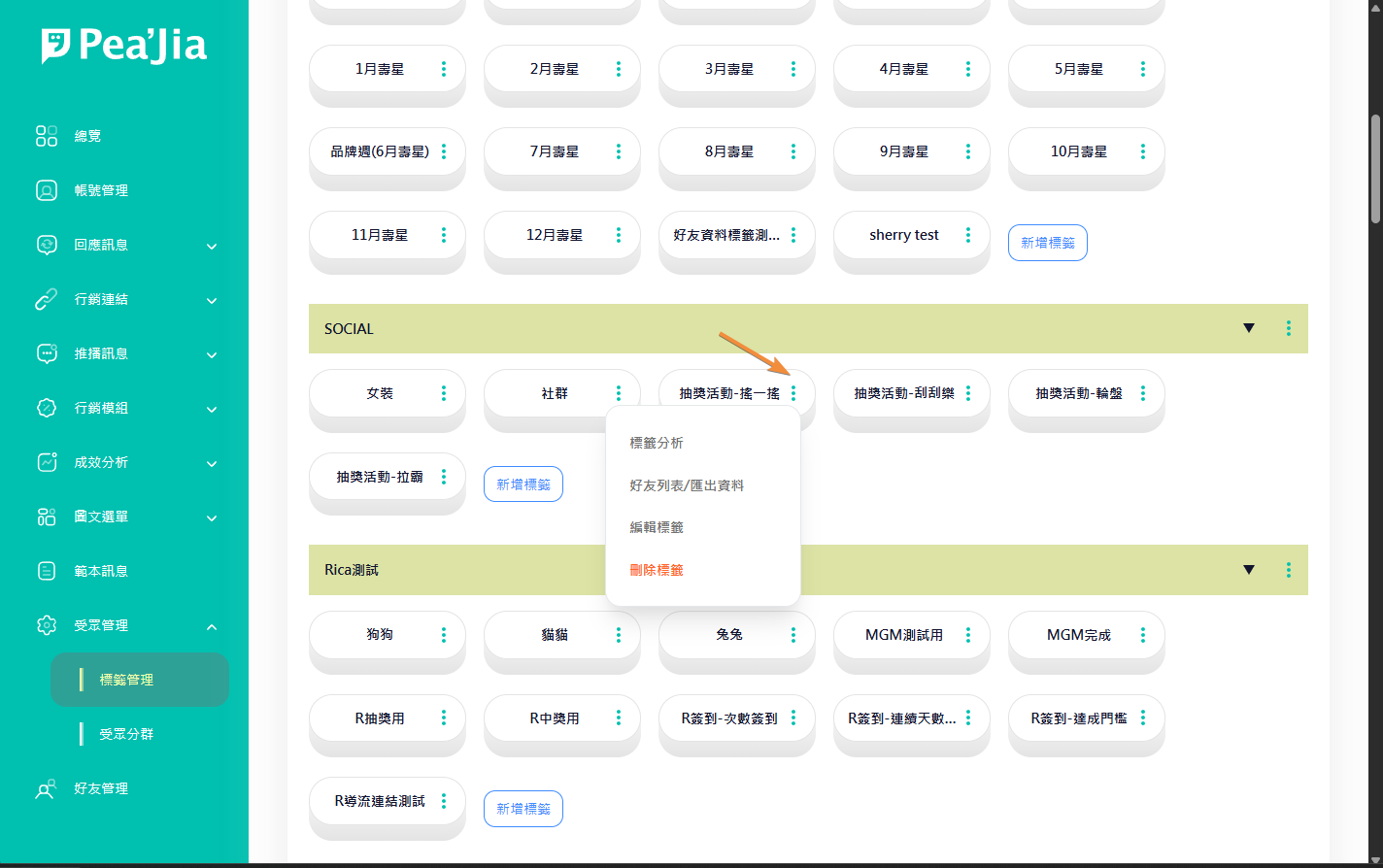Expand the 回應訊息 sidebar menu
This screenshot has width=1383, height=868.
(212, 246)
